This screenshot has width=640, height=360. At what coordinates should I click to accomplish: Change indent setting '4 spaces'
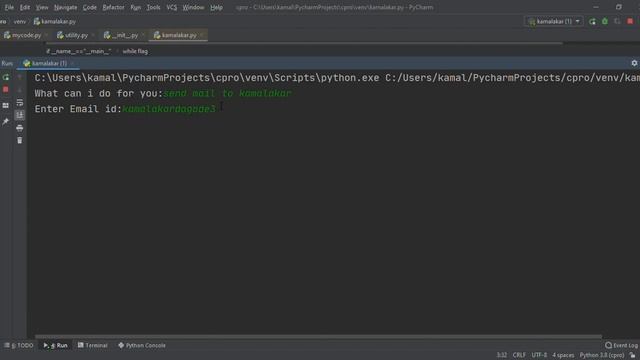point(563,355)
